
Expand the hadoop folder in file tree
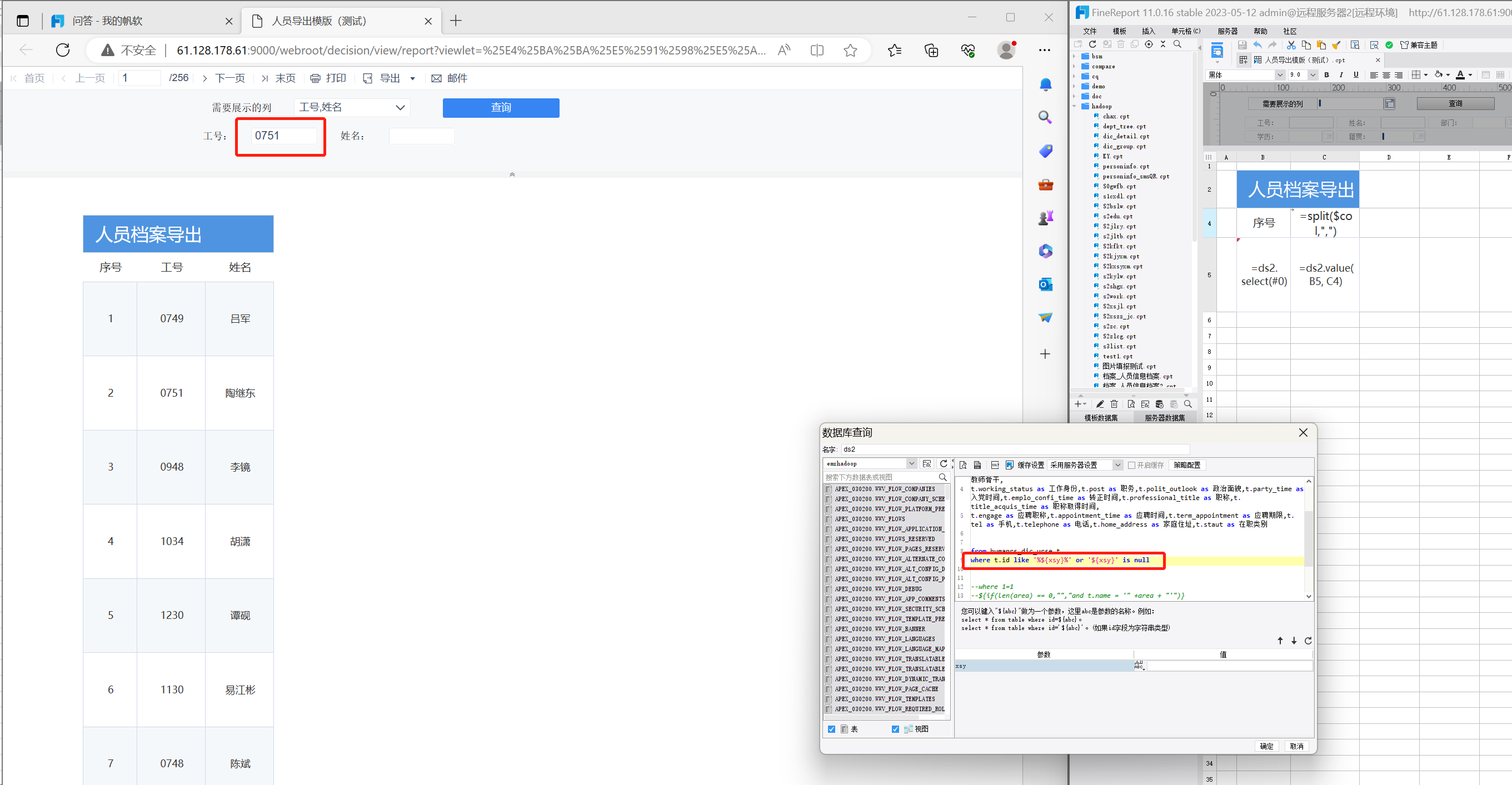(x=1075, y=106)
